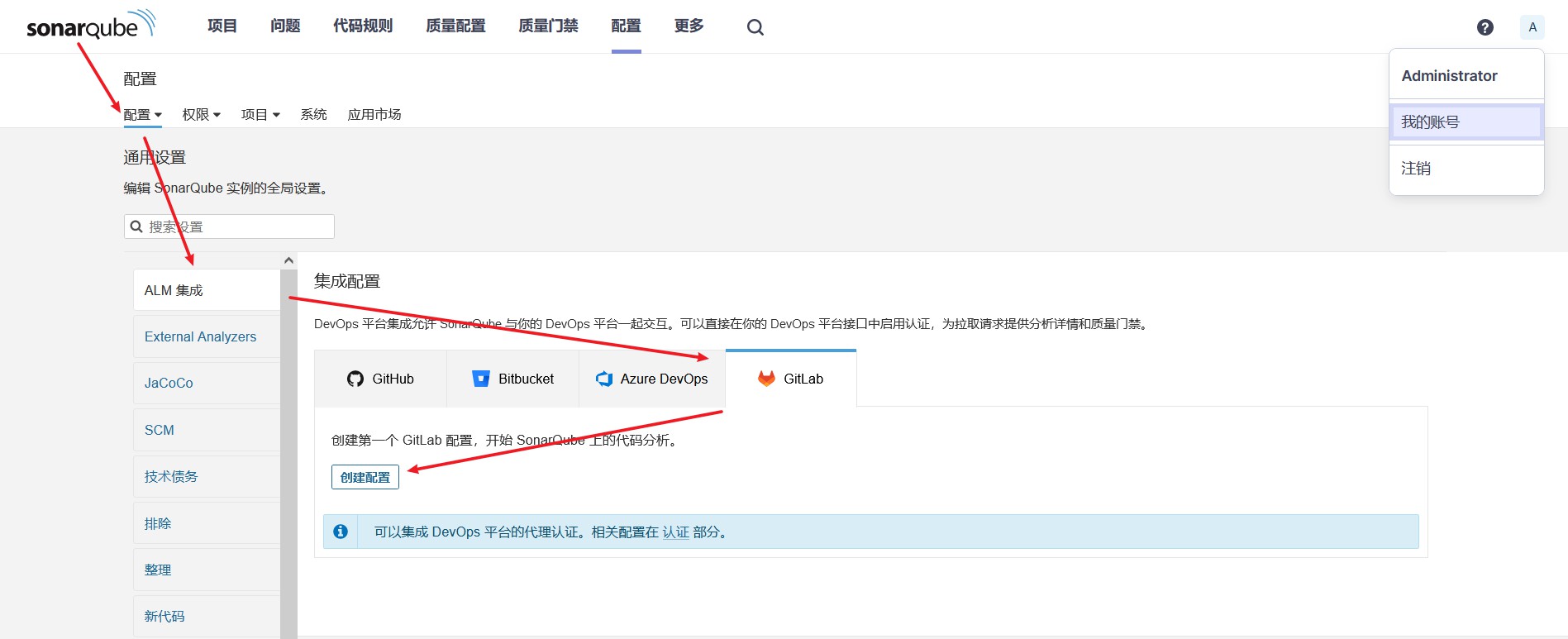Select JaCoCo settings category
1568x639 pixels.
pyautogui.click(x=207, y=383)
